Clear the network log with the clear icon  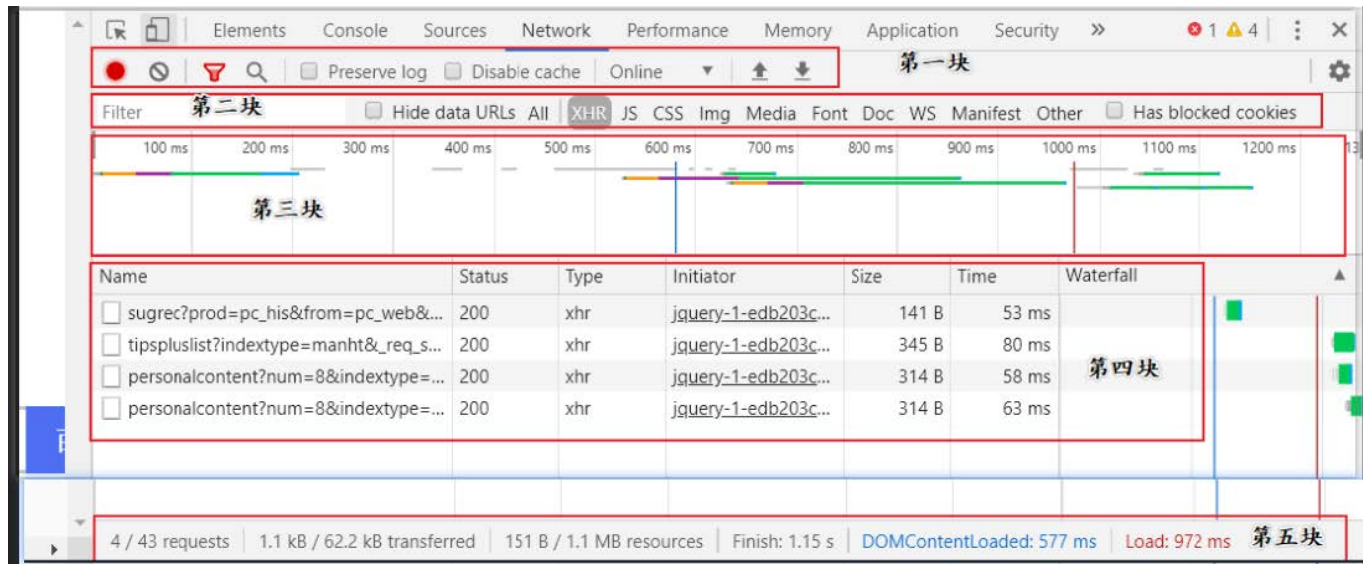159,71
